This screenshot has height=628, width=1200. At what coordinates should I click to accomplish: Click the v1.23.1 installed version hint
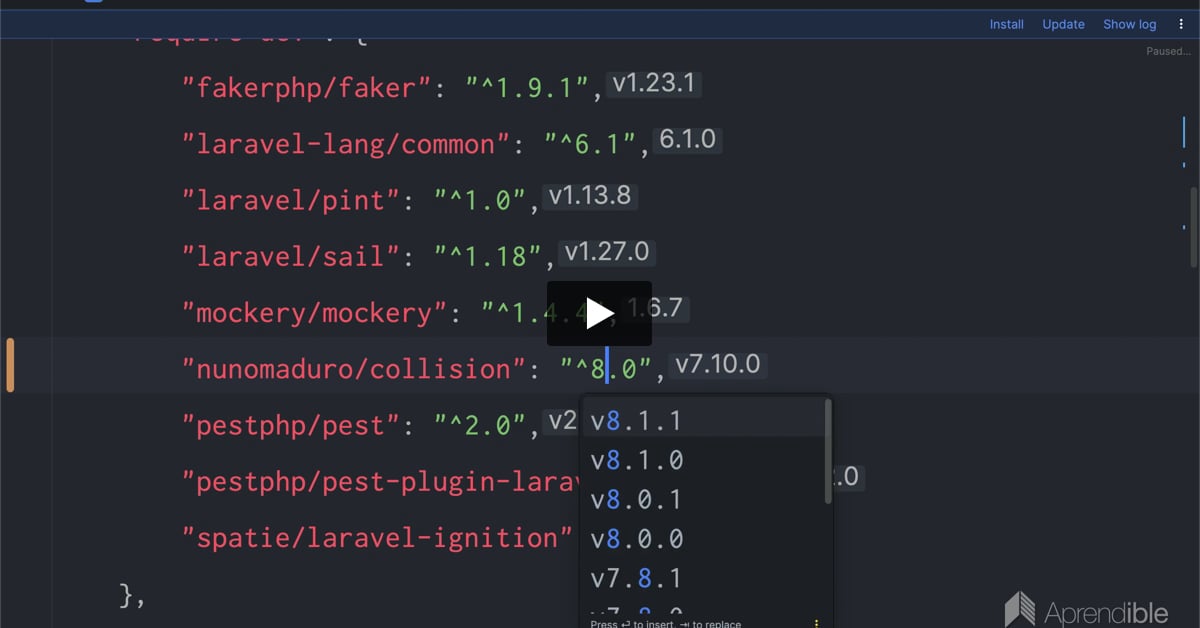(x=654, y=84)
